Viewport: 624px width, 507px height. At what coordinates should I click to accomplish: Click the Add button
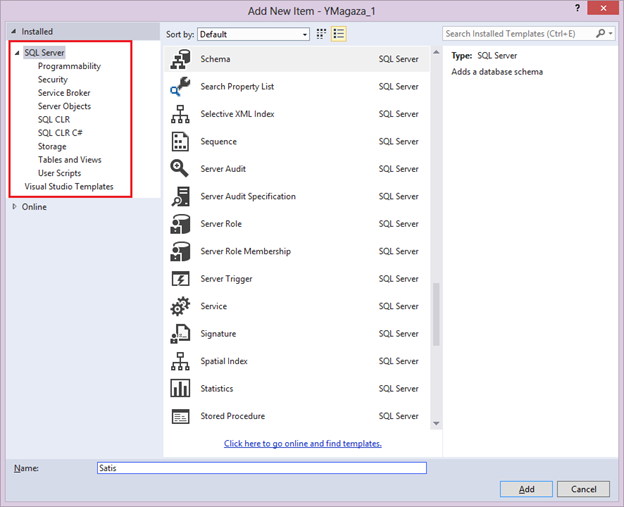tap(526, 489)
